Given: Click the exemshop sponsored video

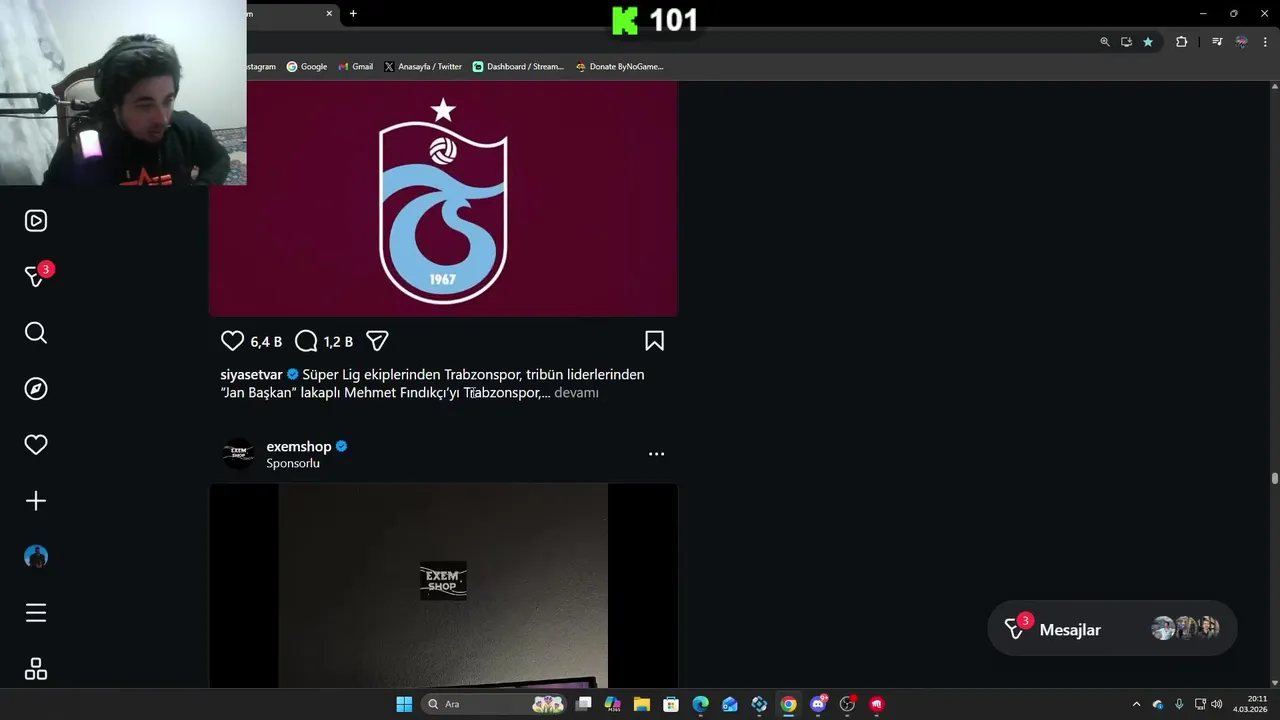Looking at the screenshot, I should click(443, 586).
